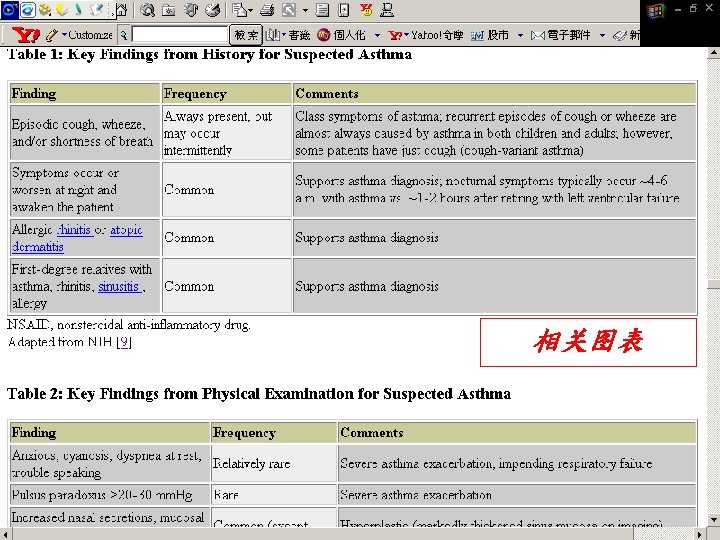
Task: Expand the Mail icon dropdown arrow
Action: point(250,10)
